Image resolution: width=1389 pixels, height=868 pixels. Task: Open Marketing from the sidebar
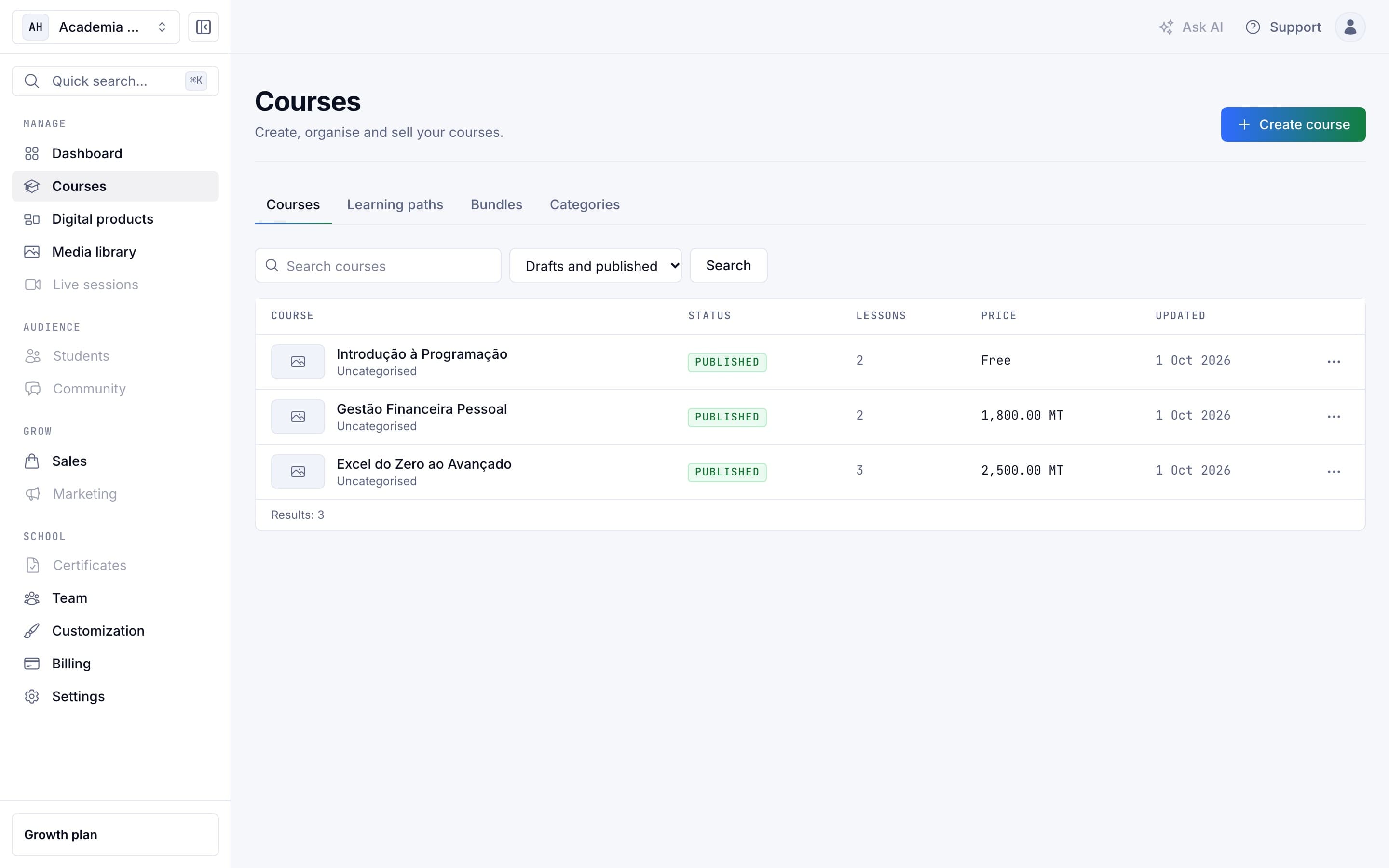coord(115,494)
